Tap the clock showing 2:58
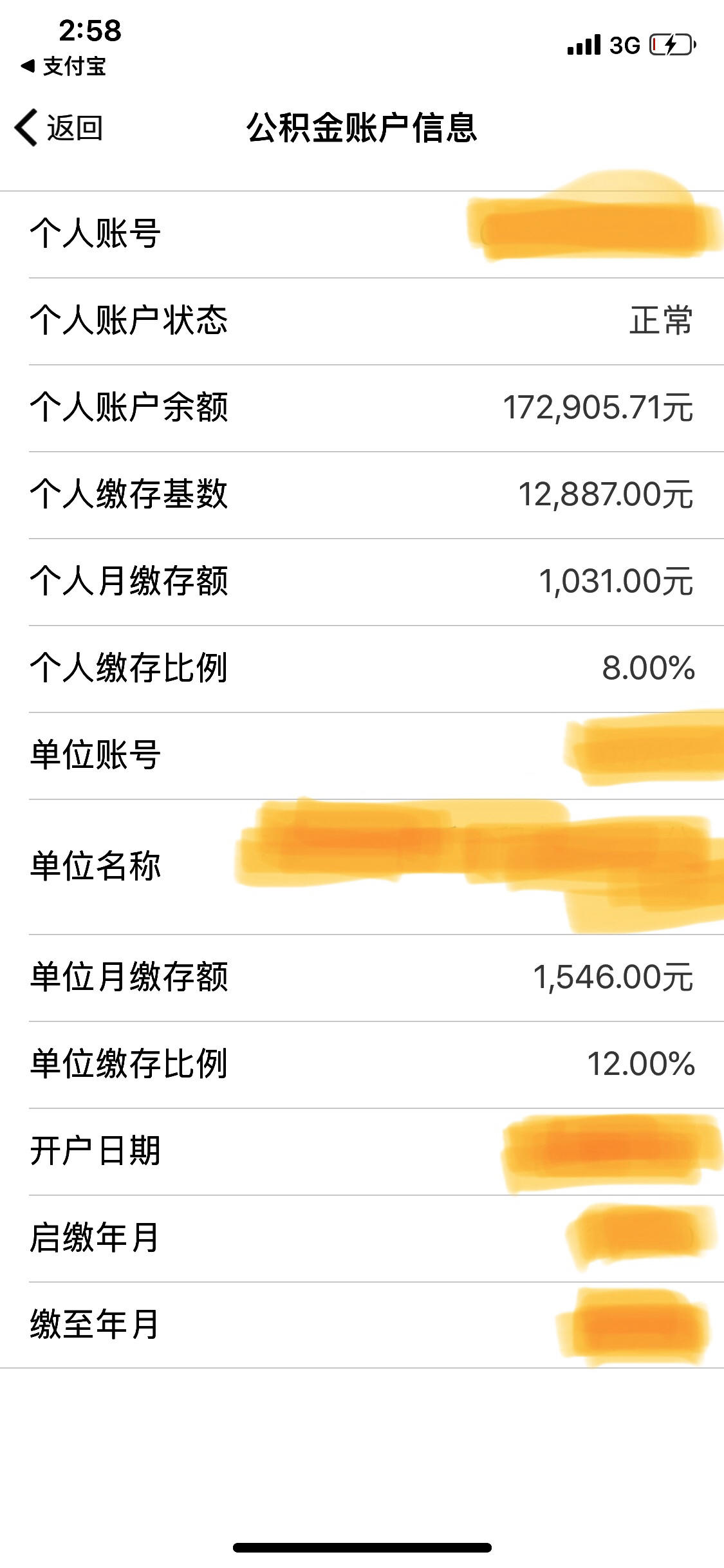724x1568 pixels. (90, 30)
